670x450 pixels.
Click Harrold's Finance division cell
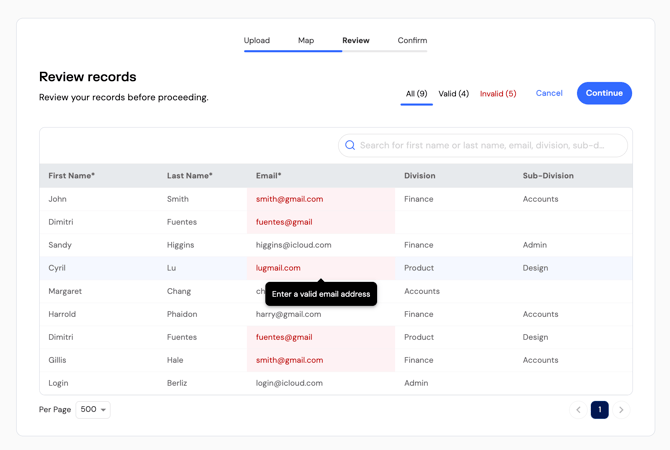tap(419, 314)
